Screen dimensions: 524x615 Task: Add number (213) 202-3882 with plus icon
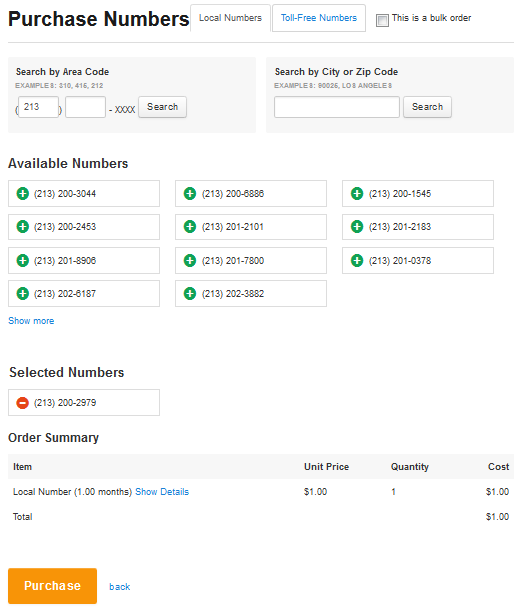click(x=190, y=293)
